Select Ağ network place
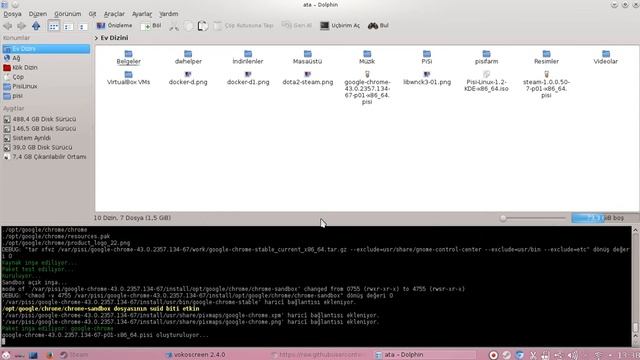The image size is (640, 360). [x=46, y=58]
